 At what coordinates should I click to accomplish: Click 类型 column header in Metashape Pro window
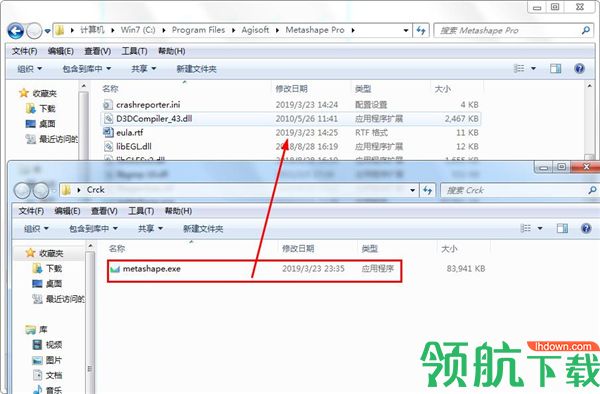pos(363,89)
